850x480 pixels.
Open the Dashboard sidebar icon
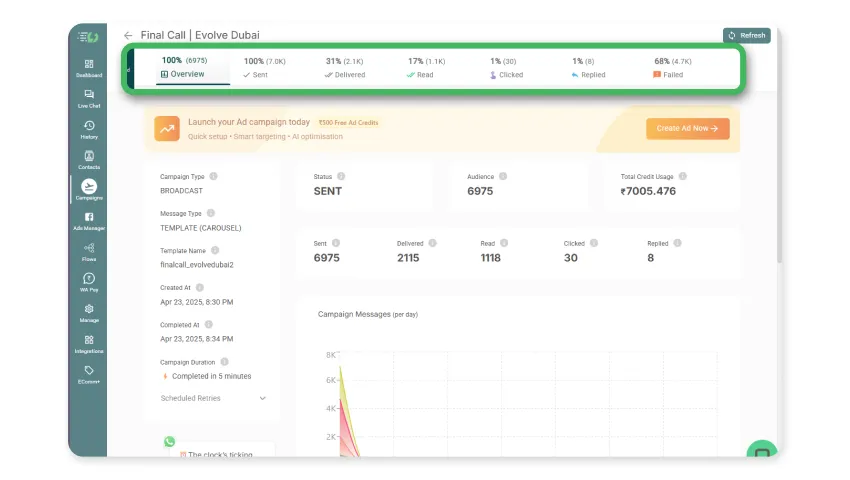coord(89,68)
